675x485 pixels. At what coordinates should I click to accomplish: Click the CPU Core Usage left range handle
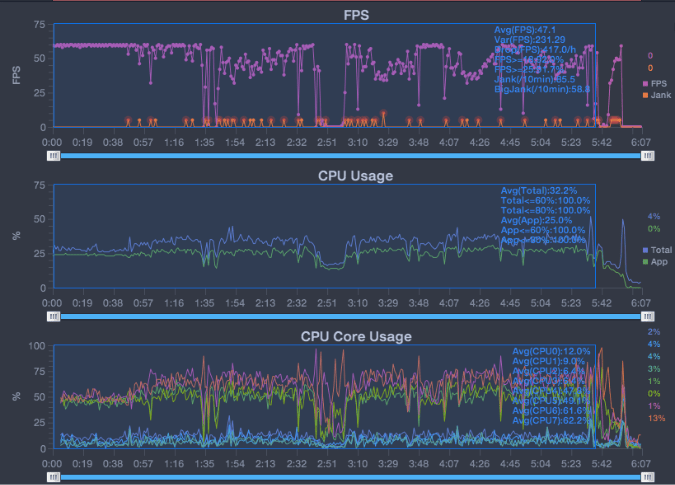point(54,477)
